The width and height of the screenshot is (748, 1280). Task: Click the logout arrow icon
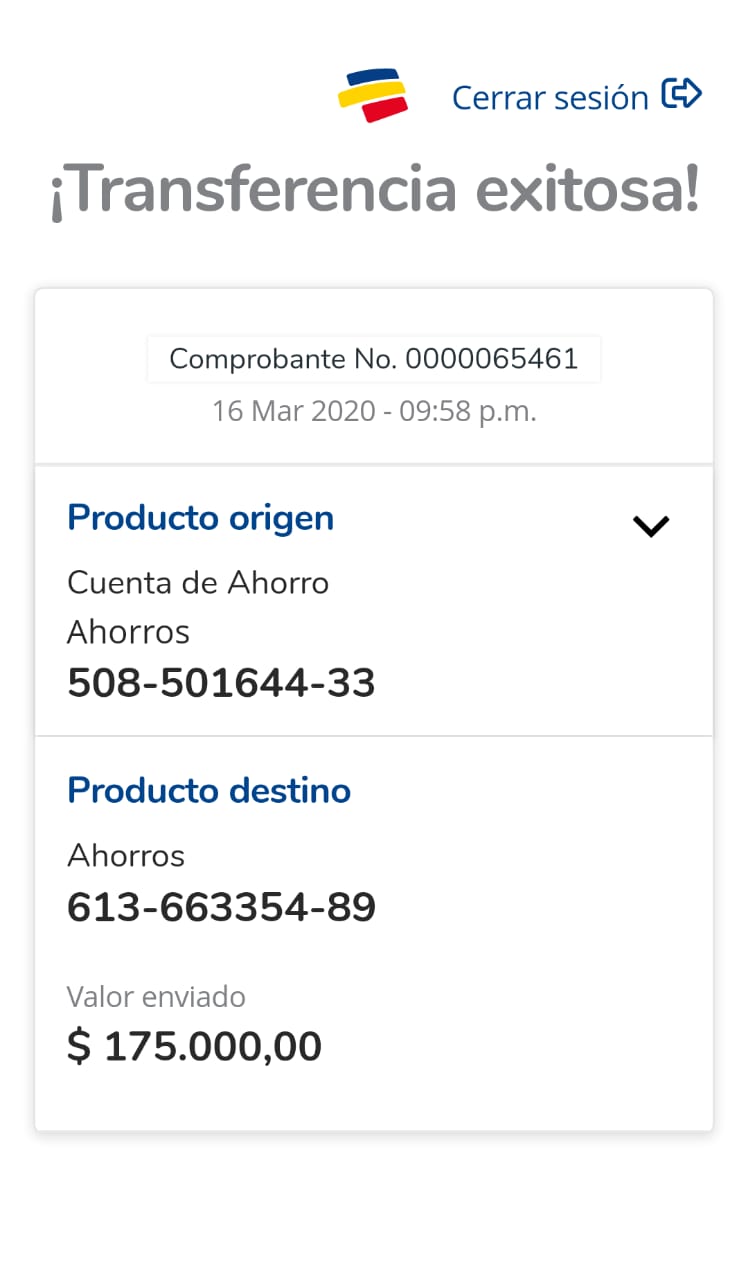click(x=682, y=95)
